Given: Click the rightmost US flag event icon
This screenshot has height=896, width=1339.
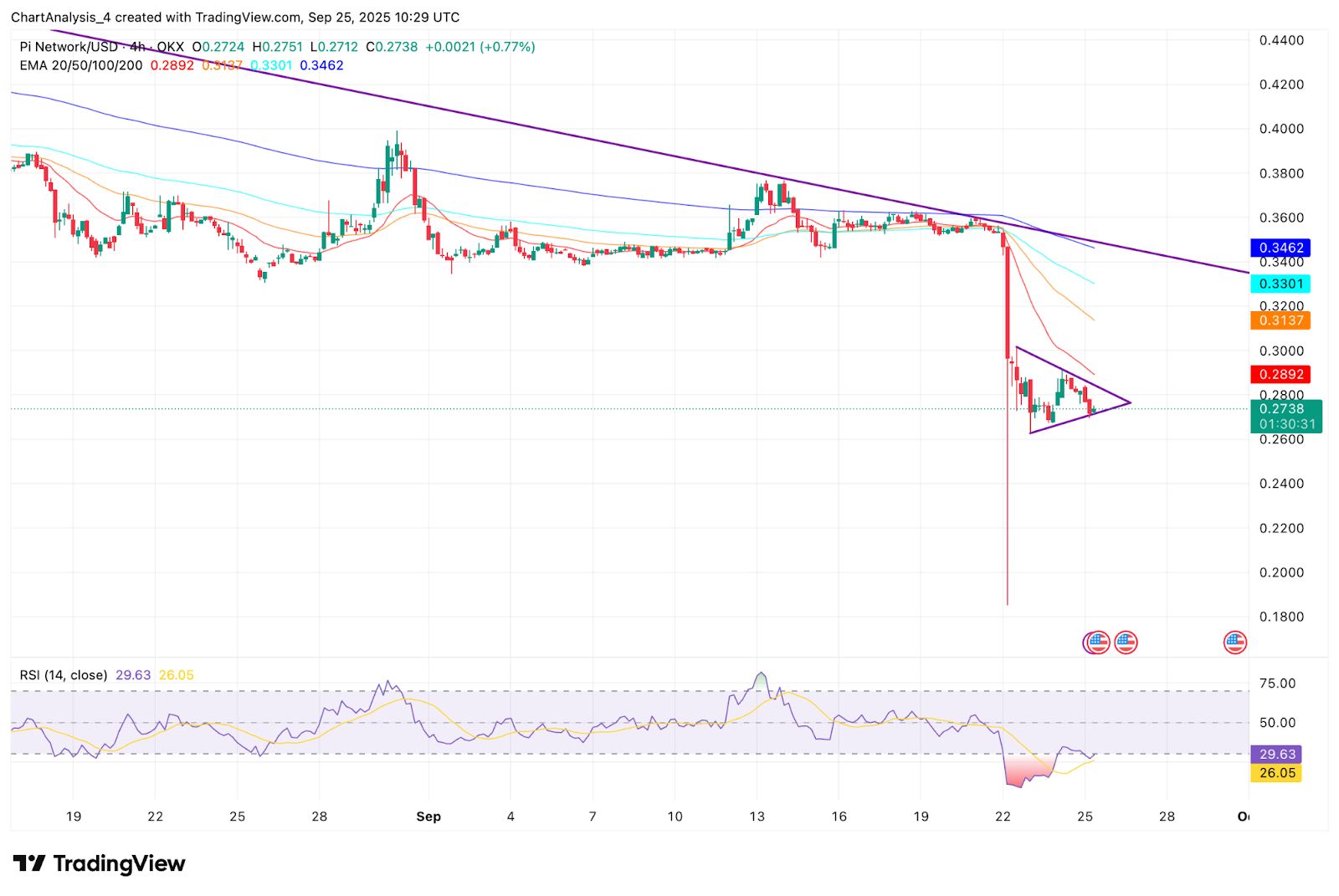Looking at the screenshot, I should click(x=1235, y=643).
